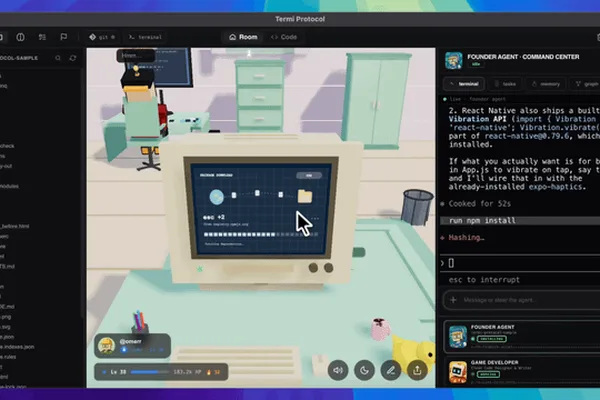This screenshot has width=600, height=400.
Task: Click the pencil holder on the desk
Action: pos(140,322)
